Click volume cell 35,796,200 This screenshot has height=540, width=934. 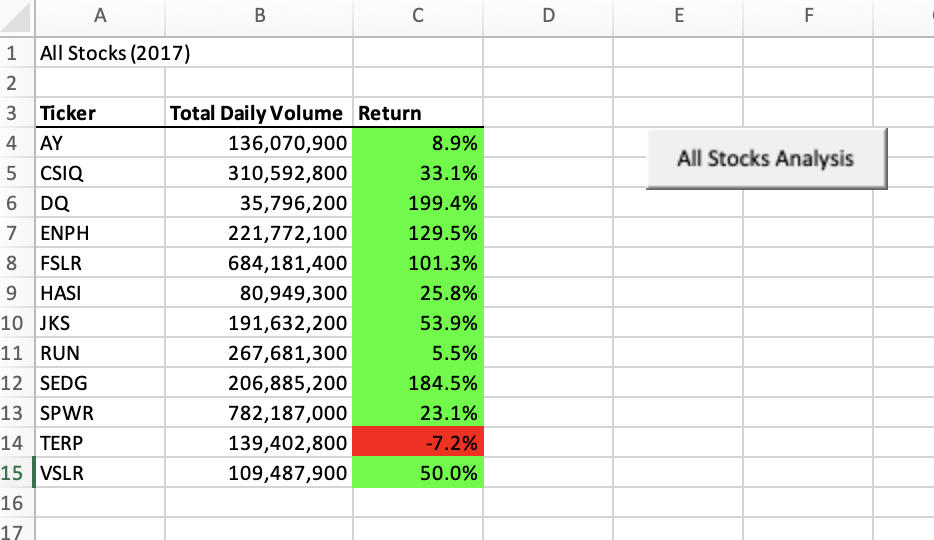(259, 203)
